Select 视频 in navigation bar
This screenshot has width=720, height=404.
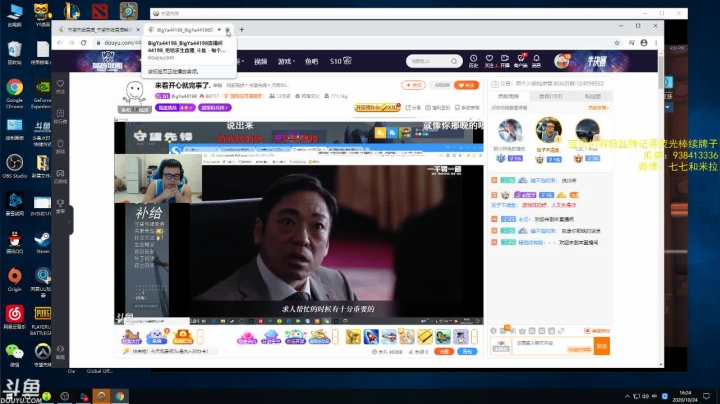click(260, 61)
